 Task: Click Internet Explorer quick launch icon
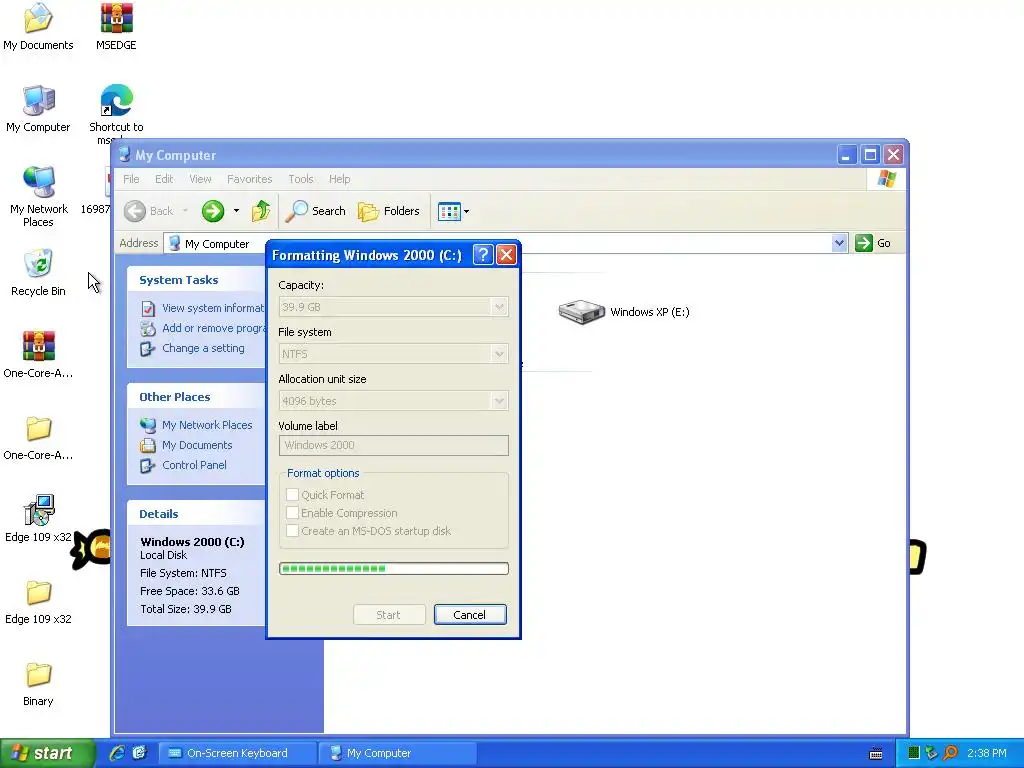click(117, 753)
